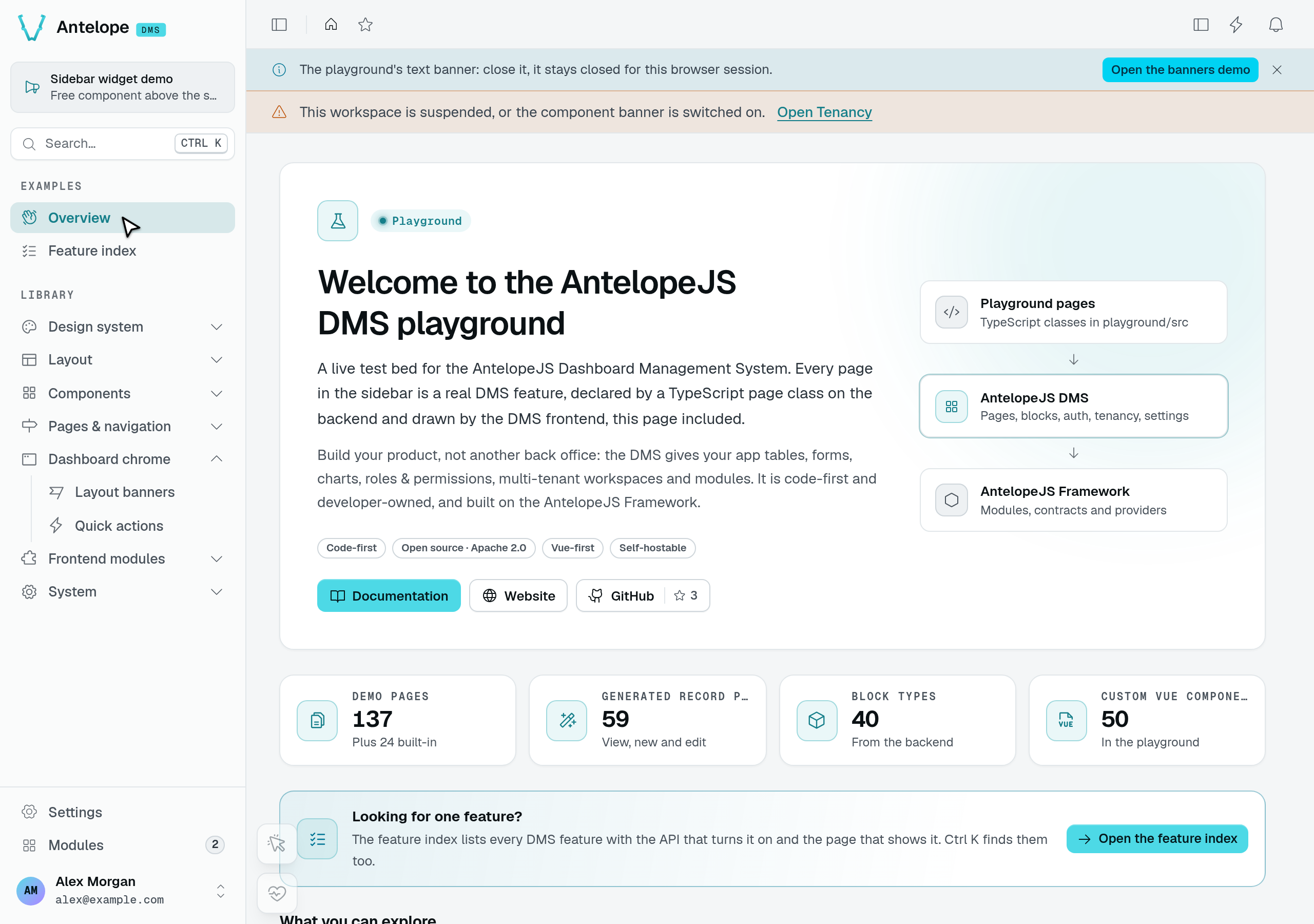The height and width of the screenshot is (924, 1314).
Task: Click the Custom Vue Components file icon
Action: (1066, 720)
